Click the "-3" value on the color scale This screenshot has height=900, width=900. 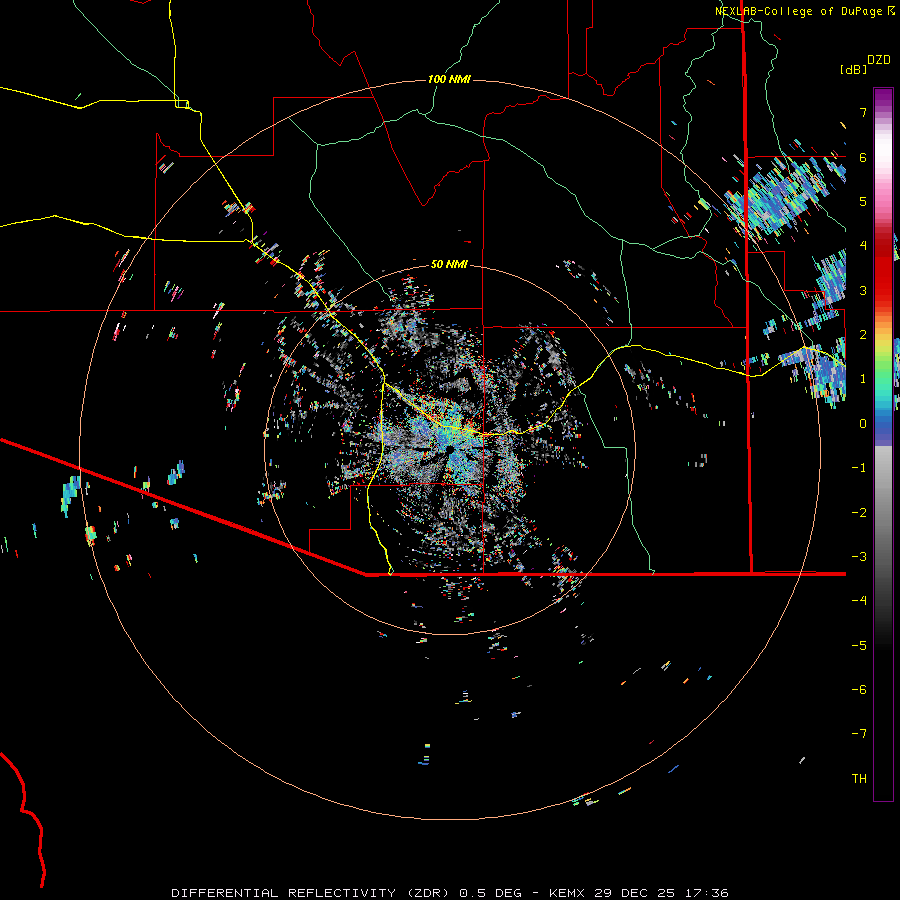pos(859,557)
